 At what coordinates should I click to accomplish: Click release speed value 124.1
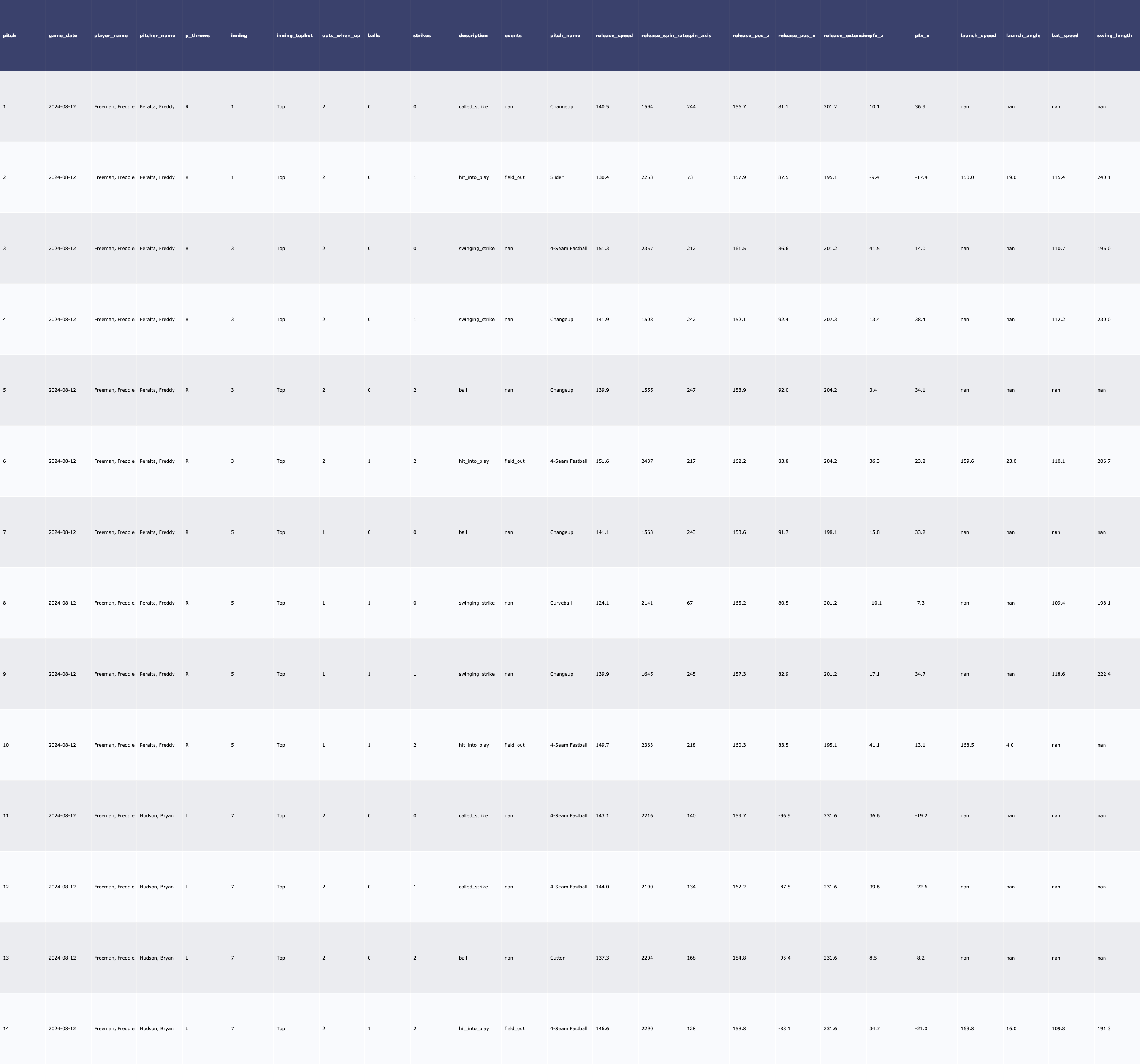click(x=602, y=603)
